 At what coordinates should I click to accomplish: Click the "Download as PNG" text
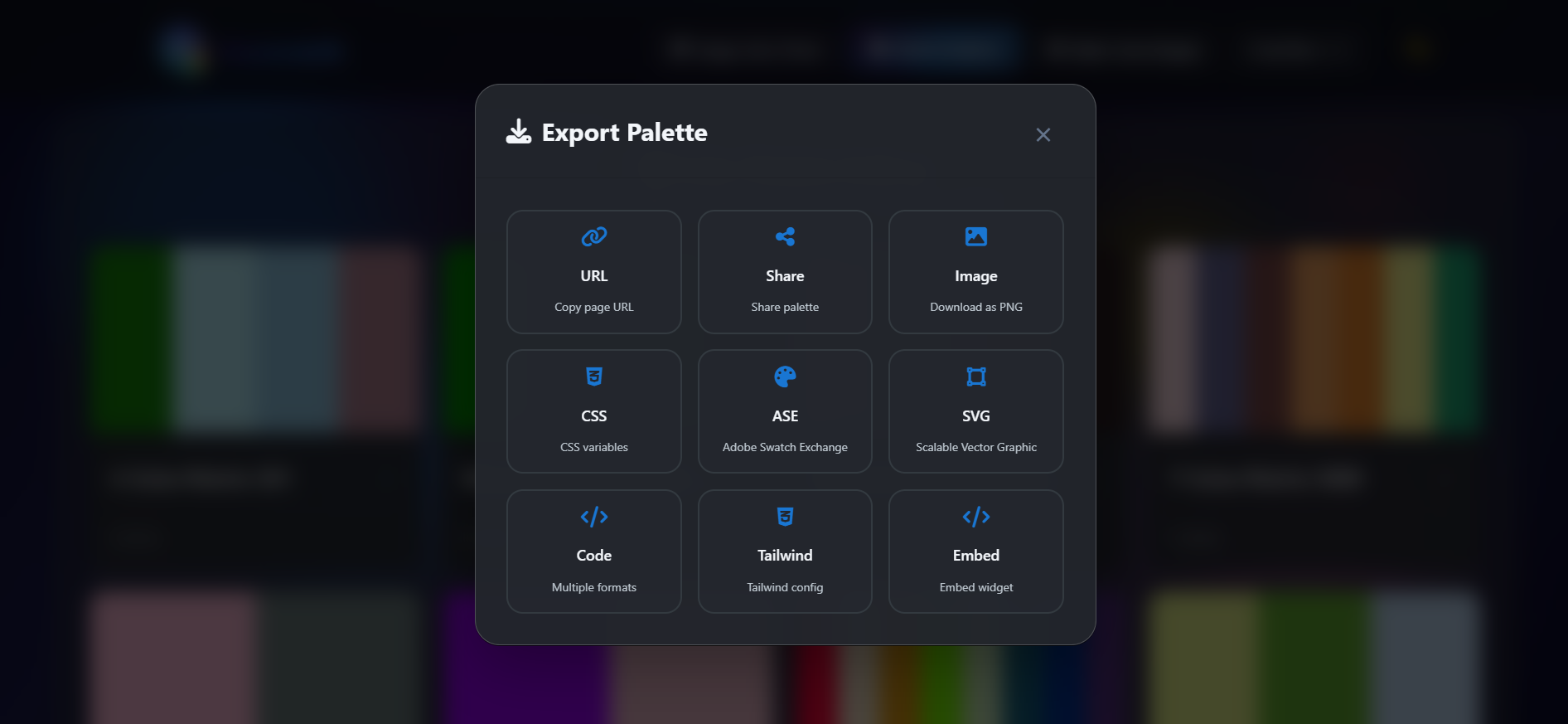pos(976,307)
